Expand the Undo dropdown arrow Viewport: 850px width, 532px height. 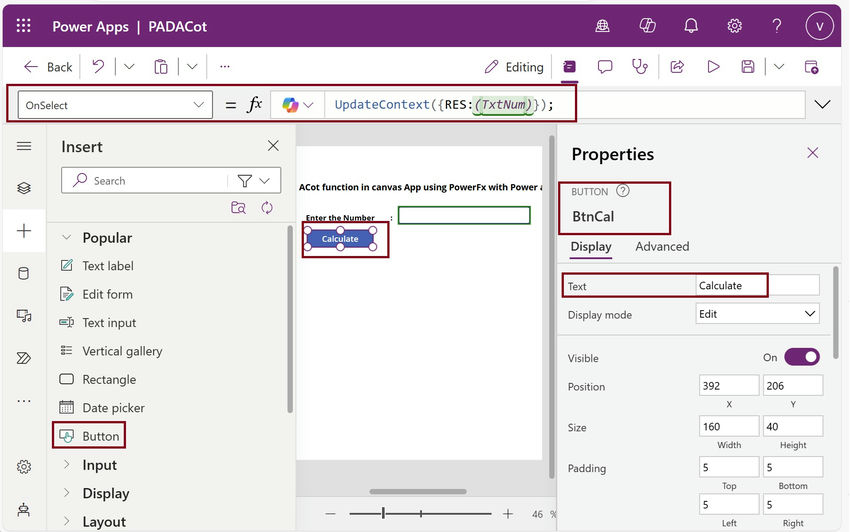(x=129, y=67)
